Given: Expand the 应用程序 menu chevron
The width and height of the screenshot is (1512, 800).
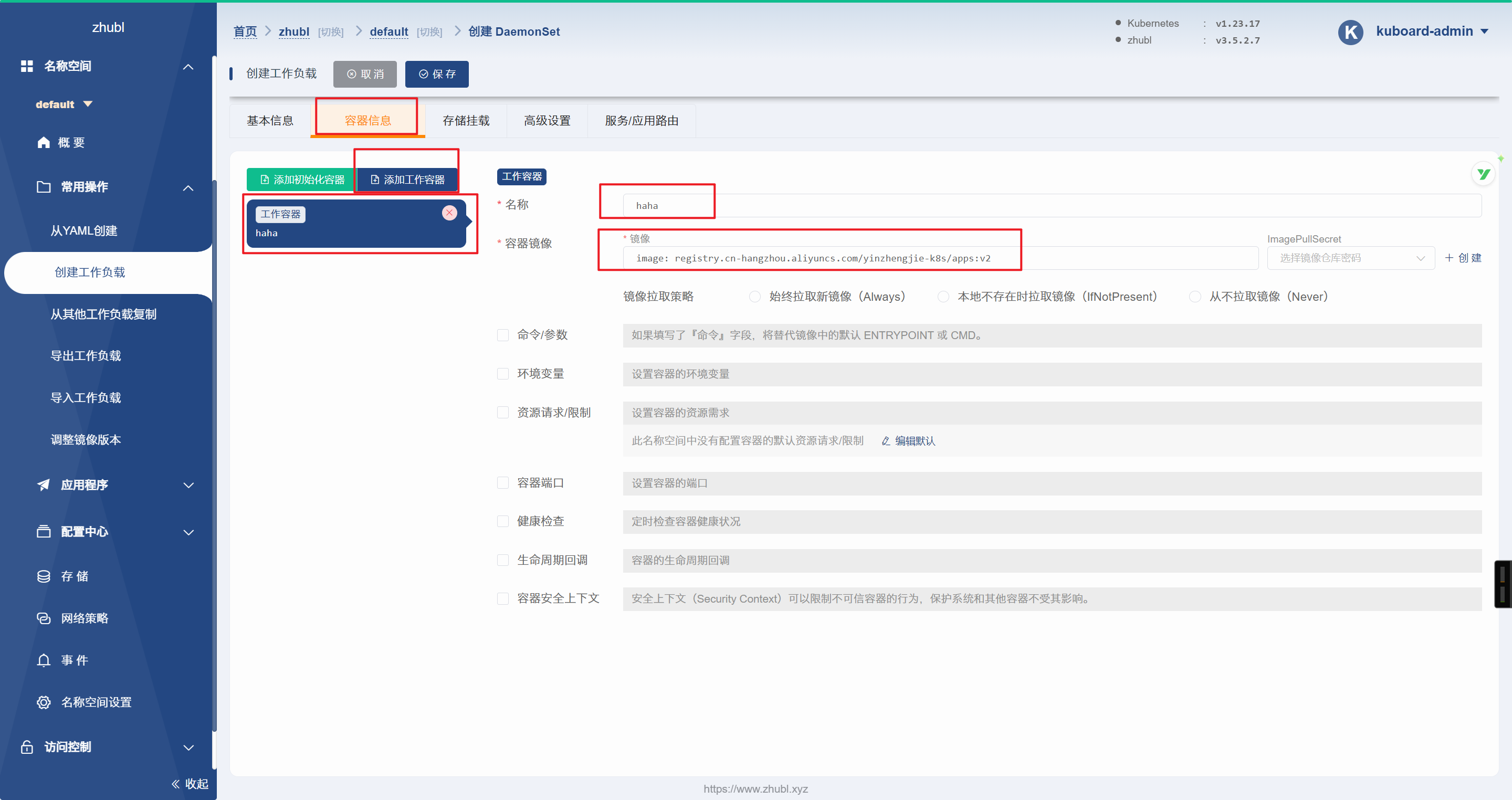Looking at the screenshot, I should 188,486.
